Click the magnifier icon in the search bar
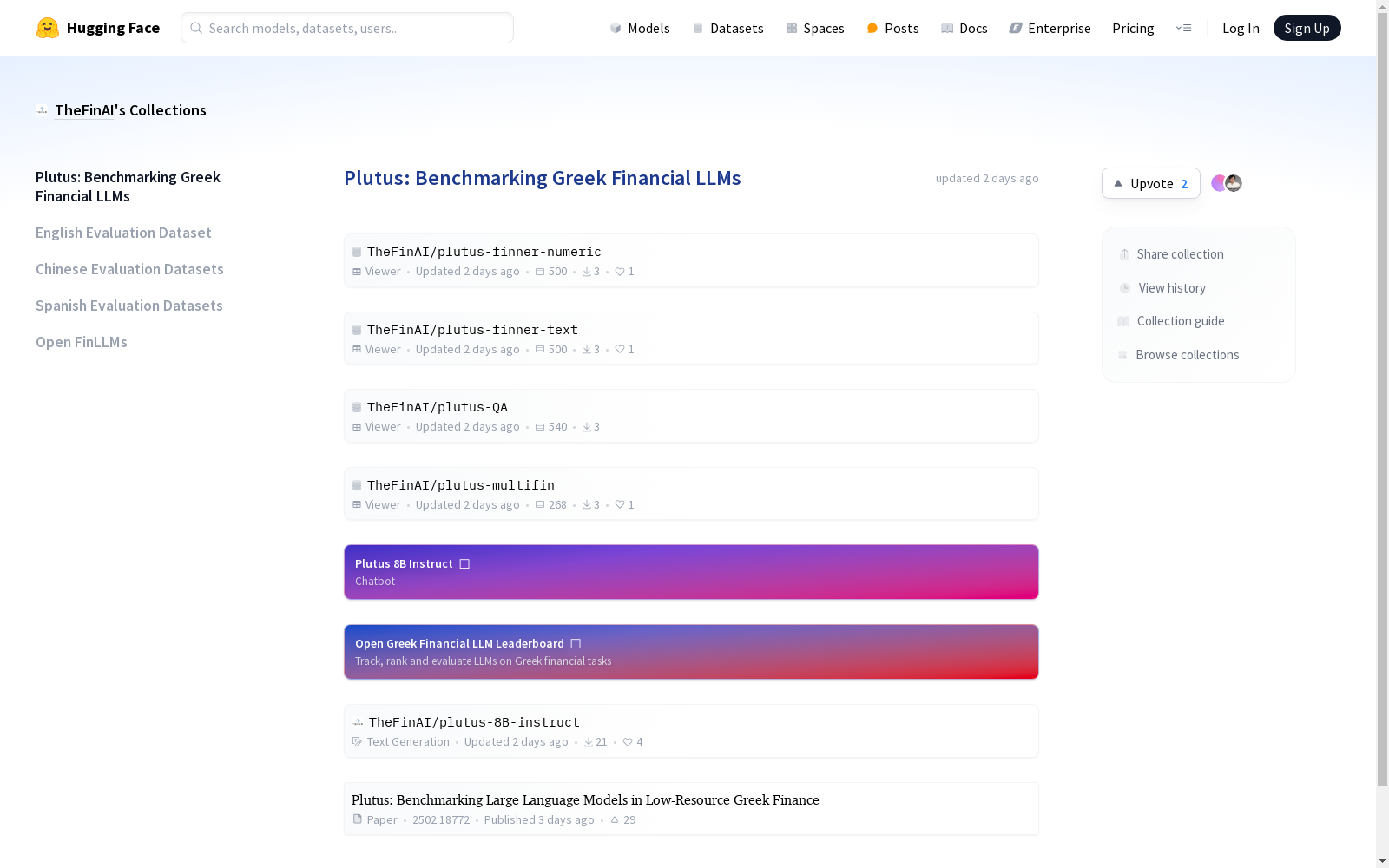1389x868 pixels. 196,28
